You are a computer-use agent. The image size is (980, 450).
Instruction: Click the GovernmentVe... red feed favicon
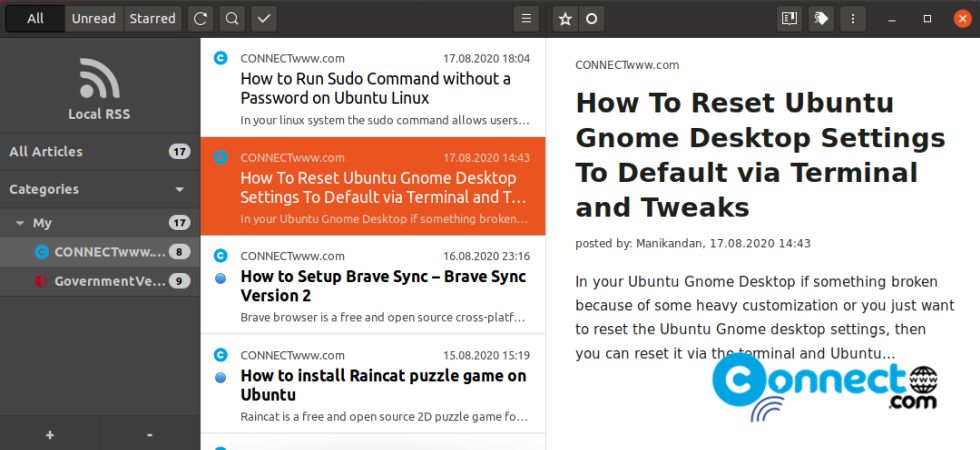click(x=42, y=281)
